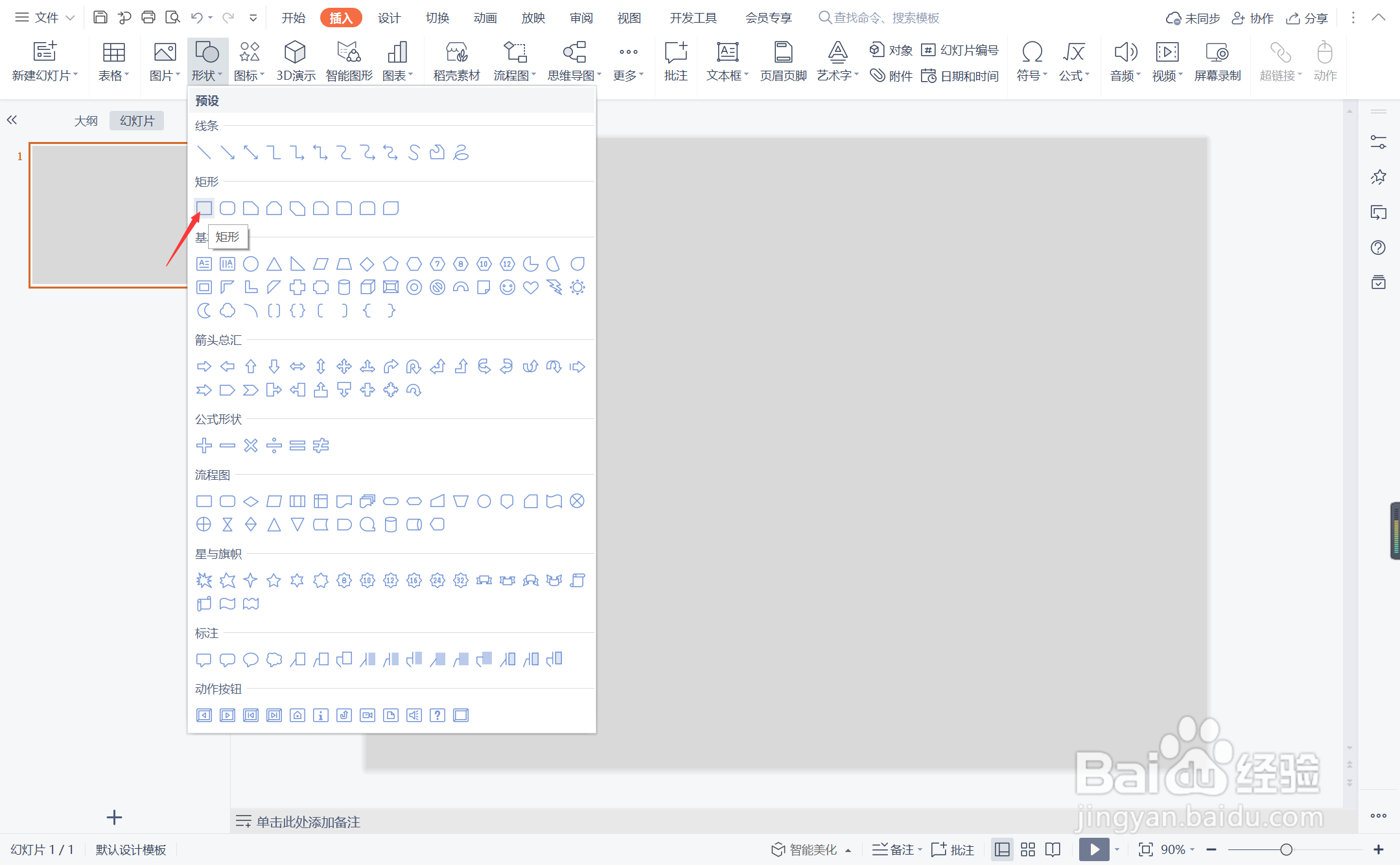Click the 协作 collaborate button

coord(1252,18)
